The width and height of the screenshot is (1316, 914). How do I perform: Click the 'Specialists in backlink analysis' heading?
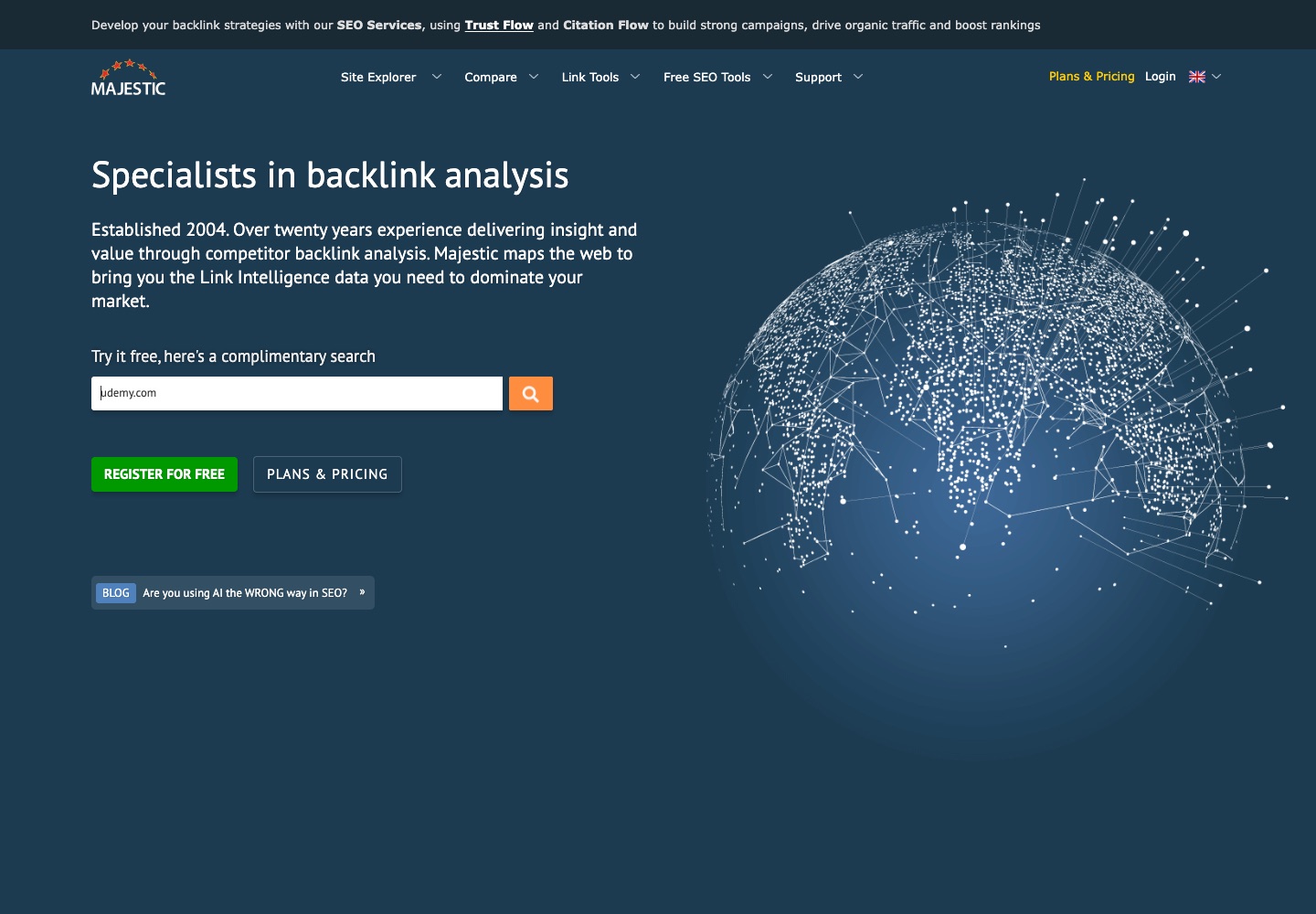(330, 175)
